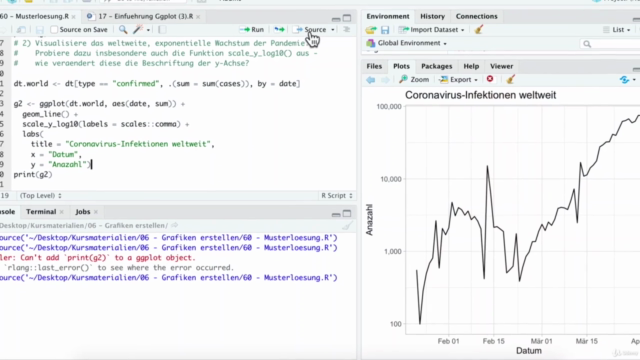Viewport: 640px width, 360px height.
Task: Open the R Script file type selector
Action: [337, 196]
